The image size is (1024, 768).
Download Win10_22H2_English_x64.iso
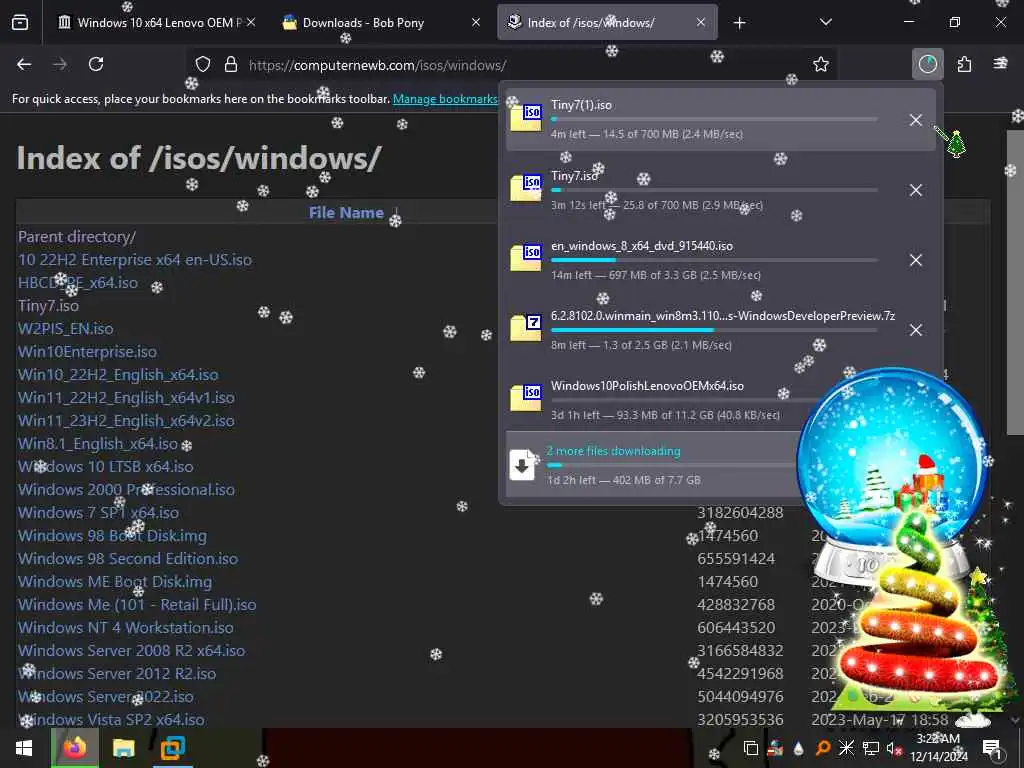(118, 375)
